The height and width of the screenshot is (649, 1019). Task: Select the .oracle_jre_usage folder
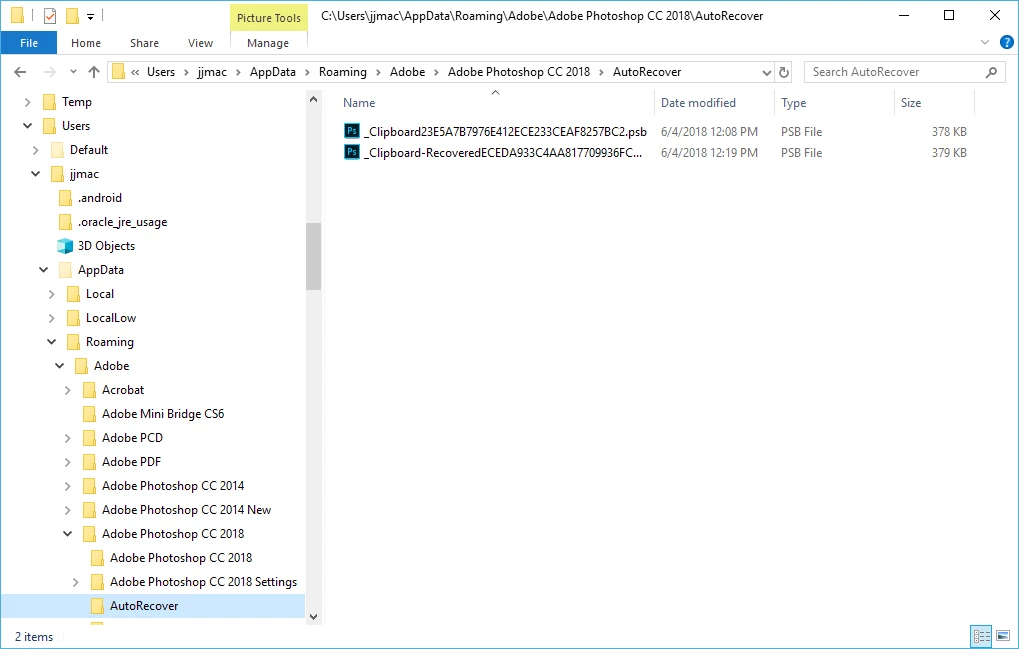click(122, 222)
